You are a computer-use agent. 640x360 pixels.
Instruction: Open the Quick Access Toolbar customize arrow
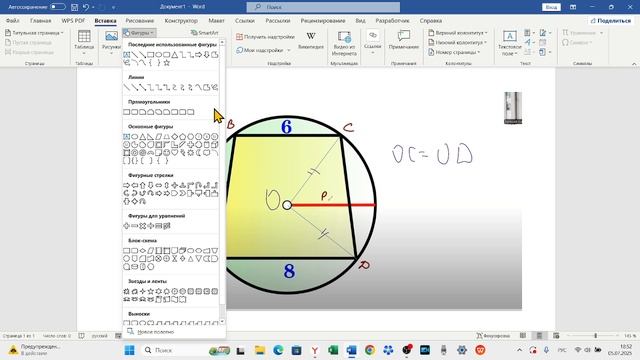tap(113, 7)
